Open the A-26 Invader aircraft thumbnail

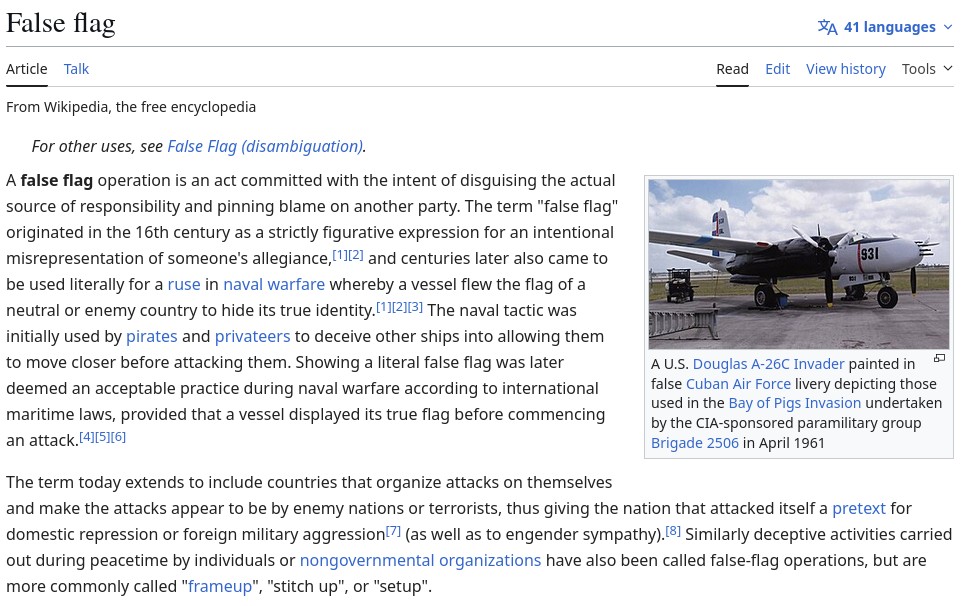pos(799,264)
